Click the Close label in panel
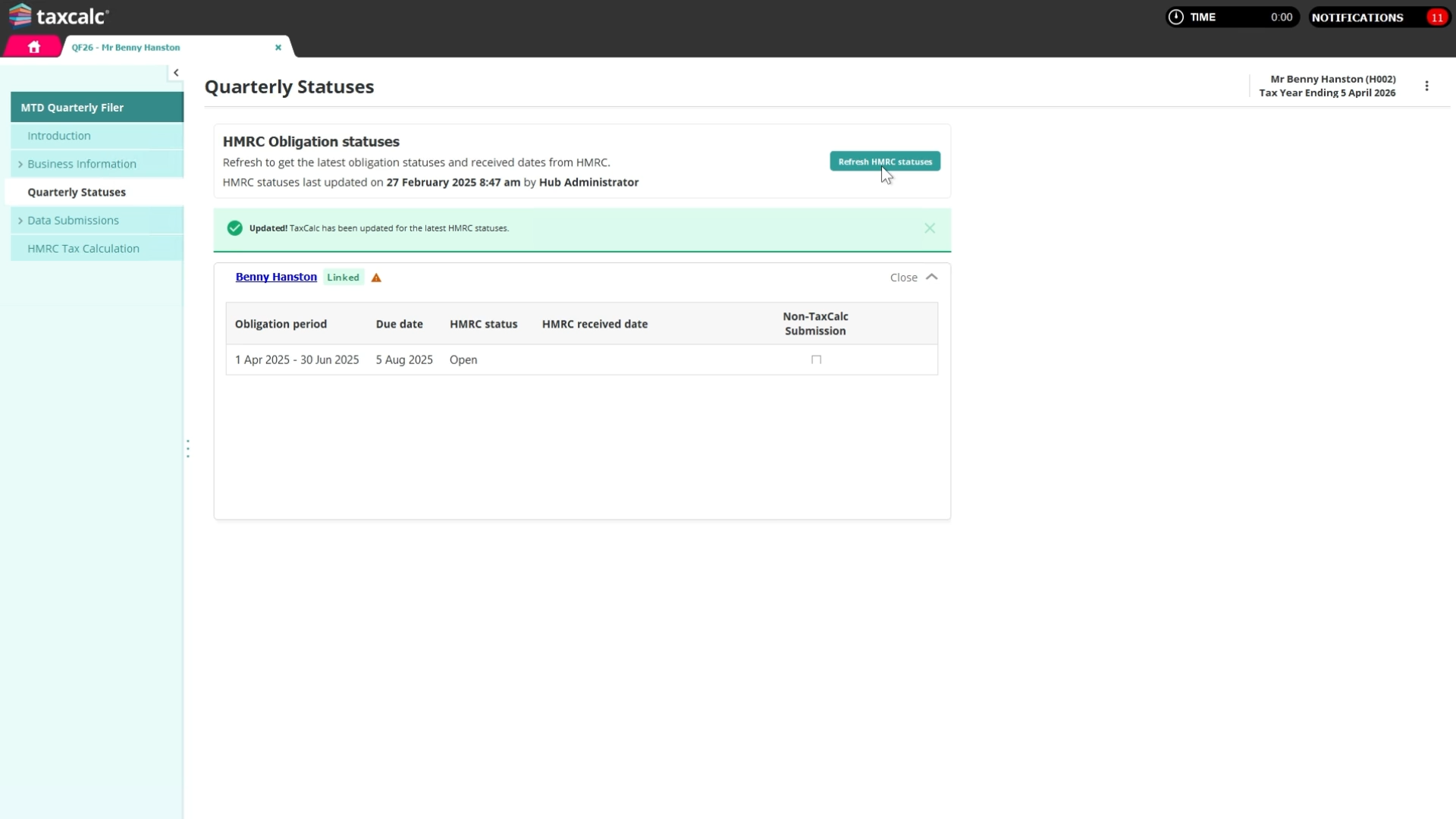The image size is (1456, 819). point(903,278)
